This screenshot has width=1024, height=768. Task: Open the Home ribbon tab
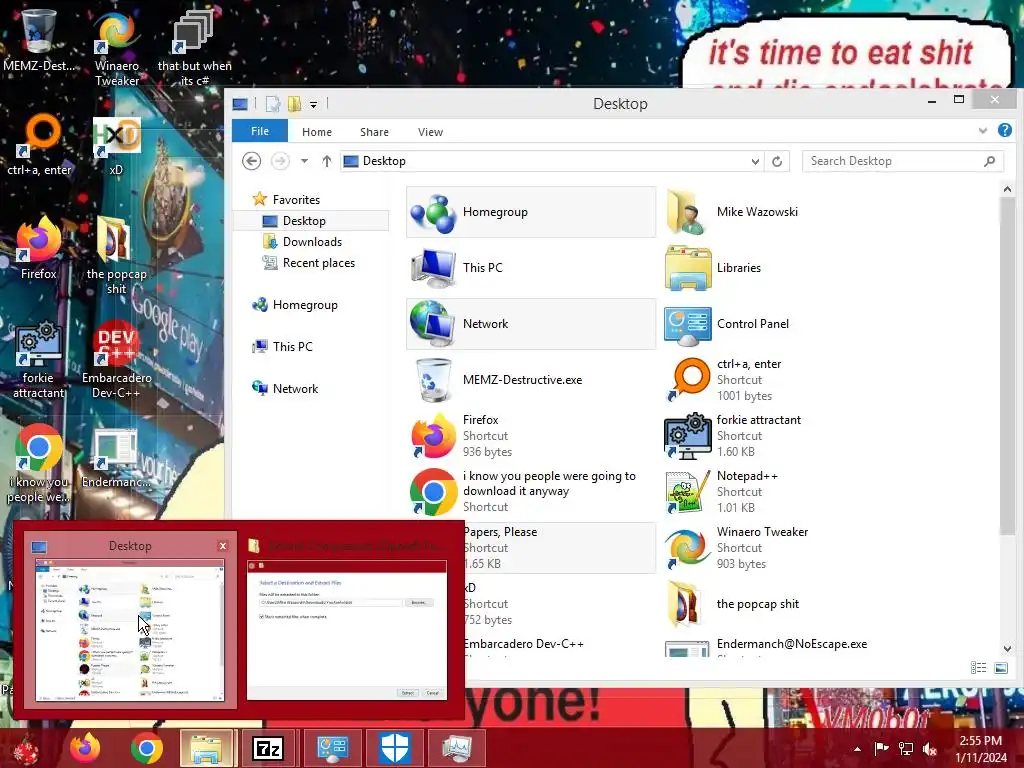(317, 132)
